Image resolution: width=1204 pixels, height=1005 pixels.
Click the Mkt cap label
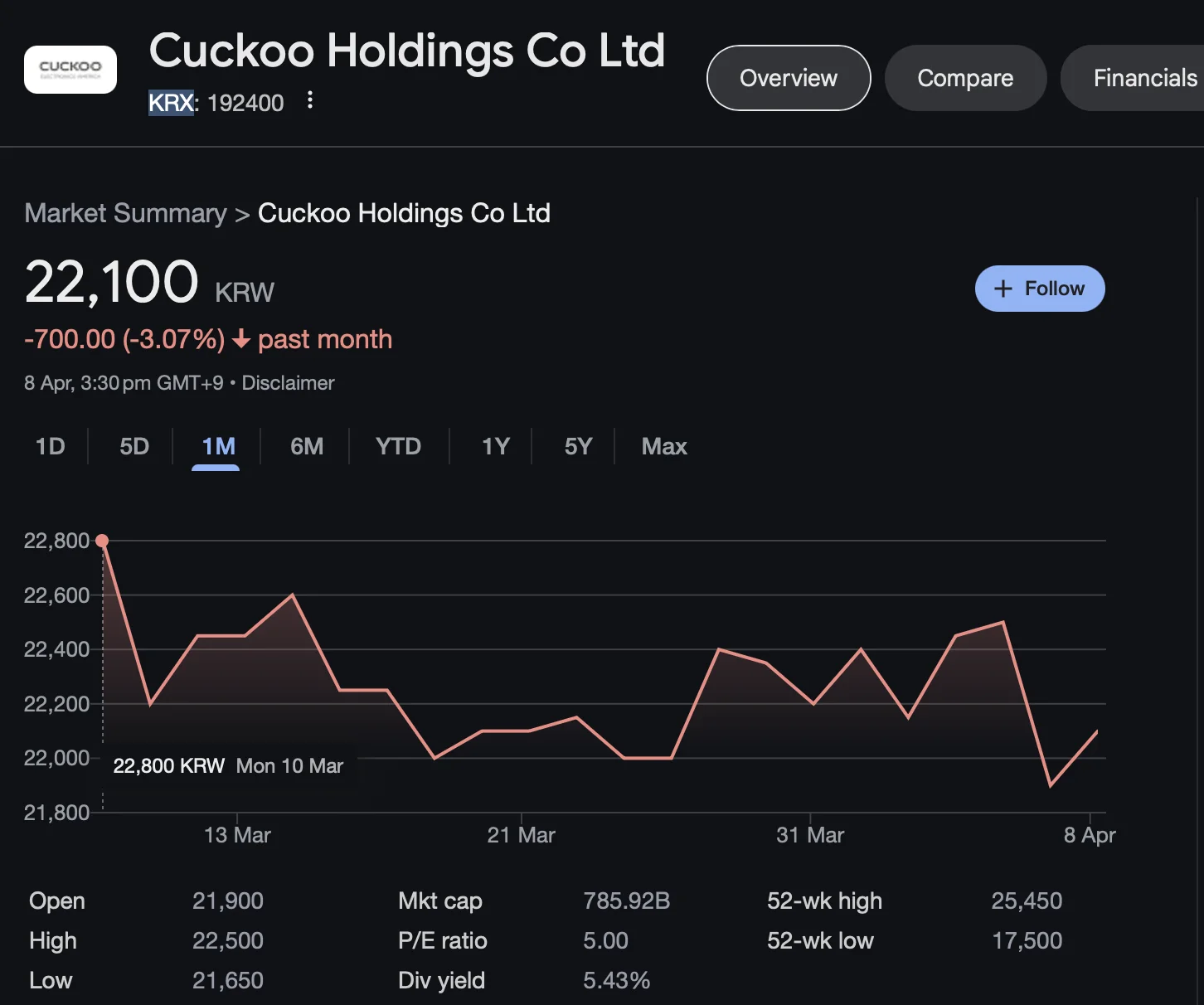coord(440,901)
